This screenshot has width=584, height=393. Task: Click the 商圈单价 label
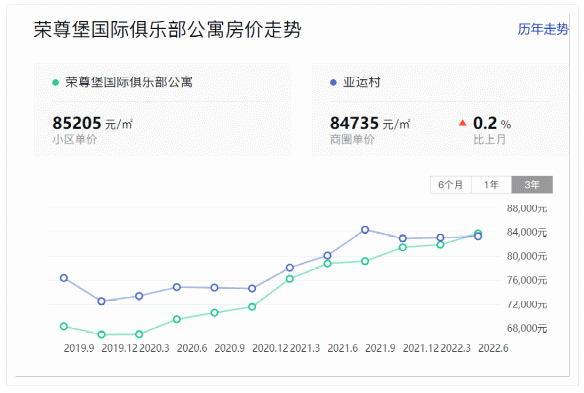352,140
